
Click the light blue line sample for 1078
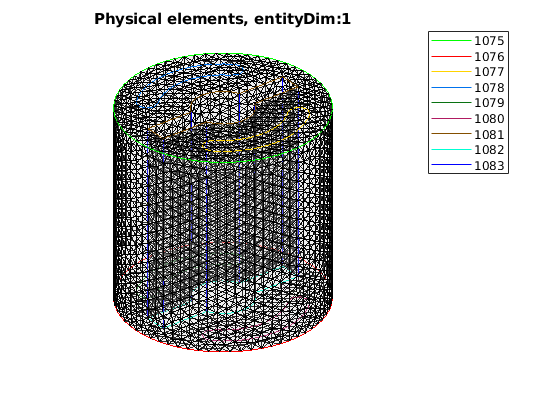[x=451, y=87]
